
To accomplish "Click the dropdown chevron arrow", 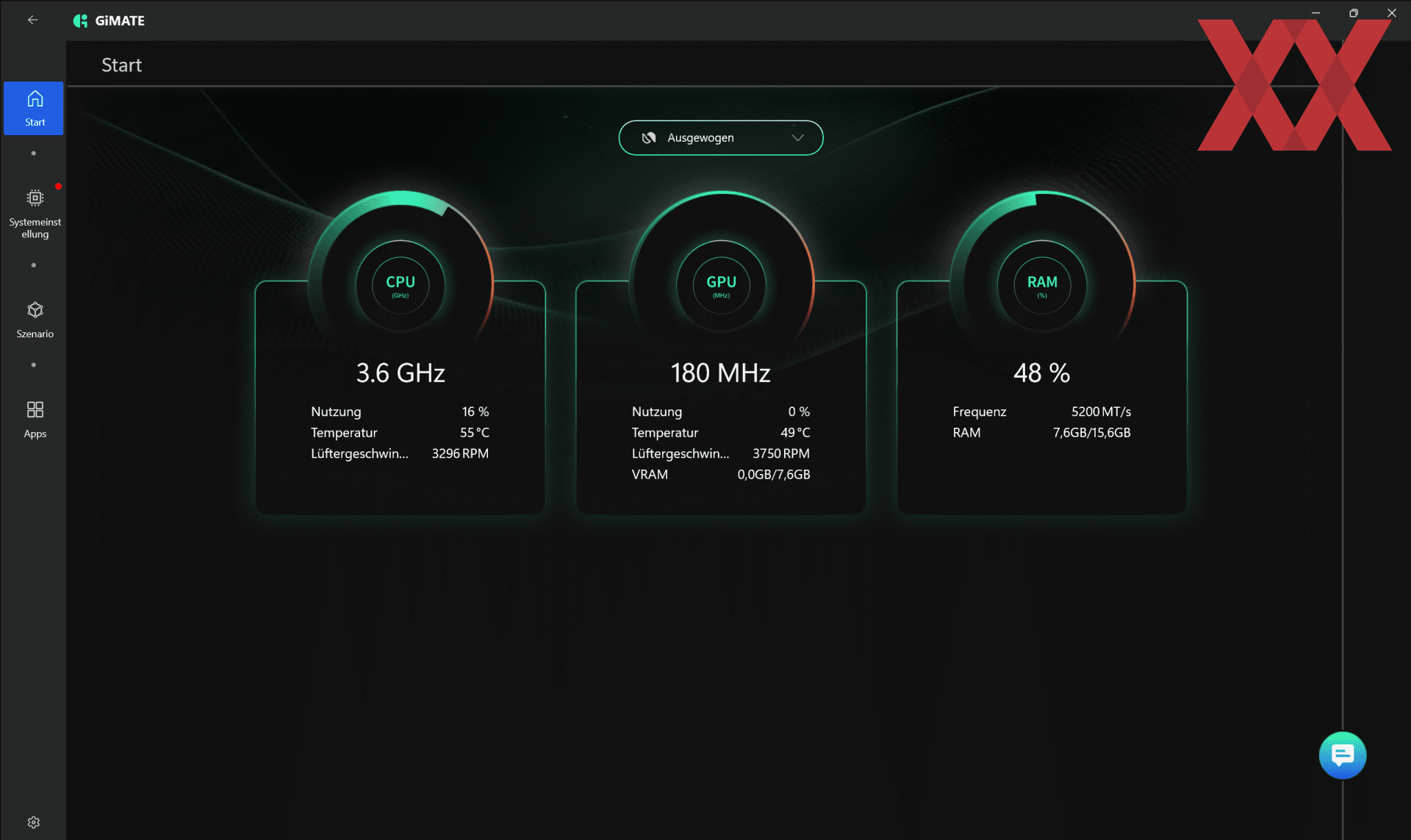I will (797, 137).
